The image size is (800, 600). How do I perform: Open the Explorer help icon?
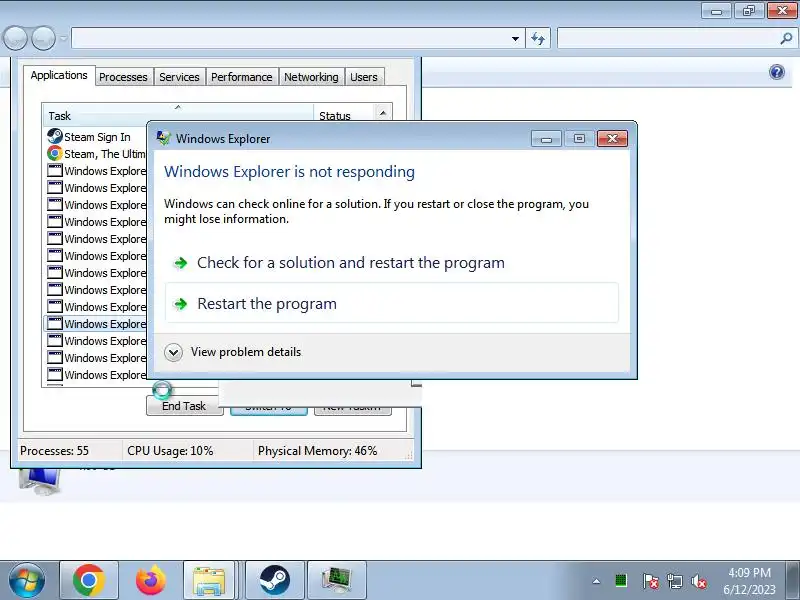777,72
